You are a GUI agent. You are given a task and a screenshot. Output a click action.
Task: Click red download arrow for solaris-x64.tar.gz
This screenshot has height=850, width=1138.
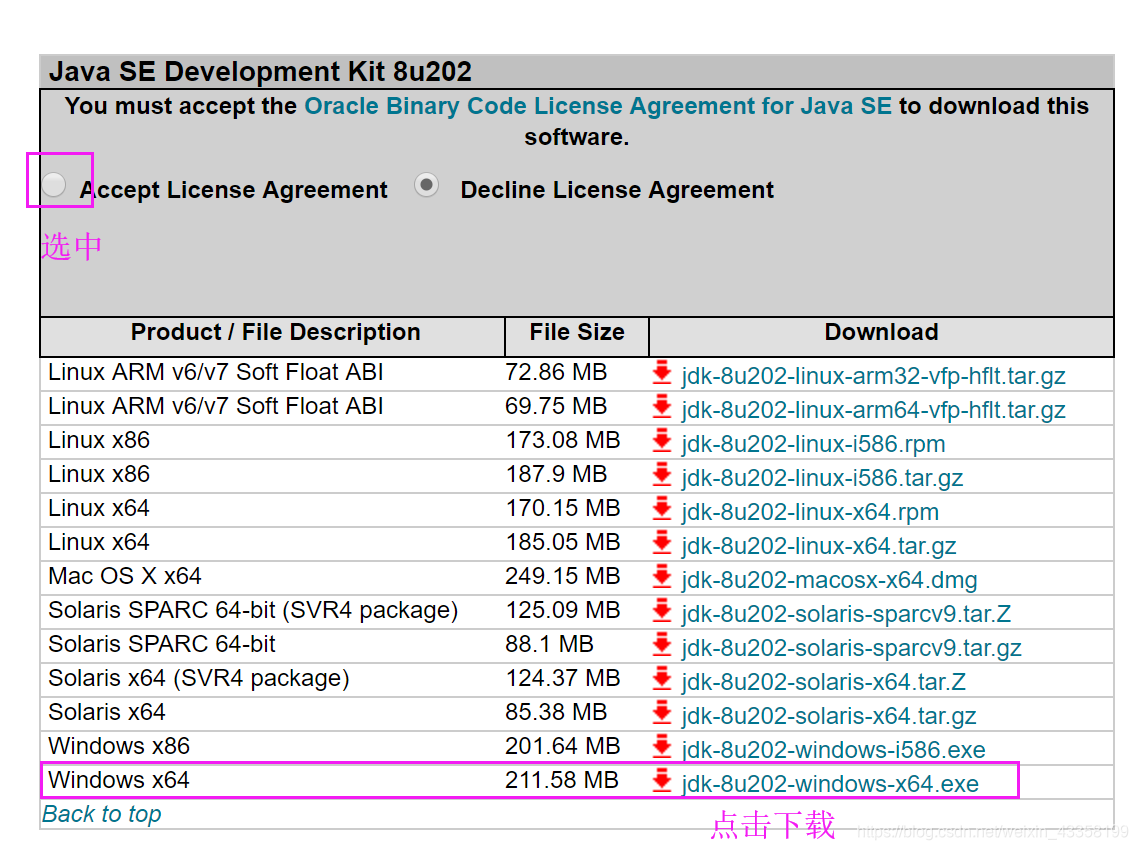click(662, 713)
